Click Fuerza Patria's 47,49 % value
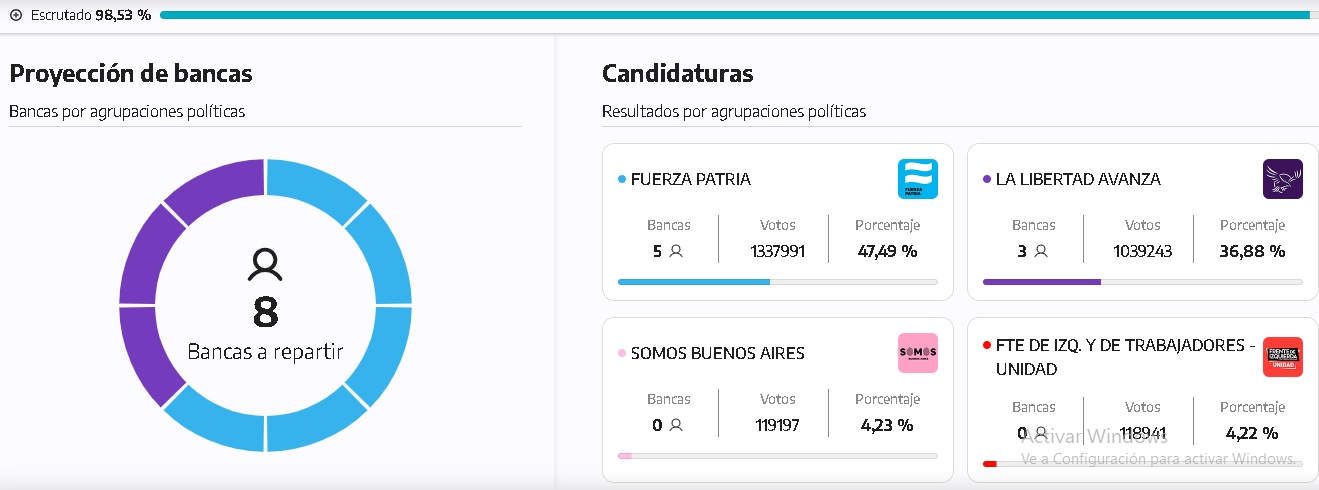 click(887, 251)
